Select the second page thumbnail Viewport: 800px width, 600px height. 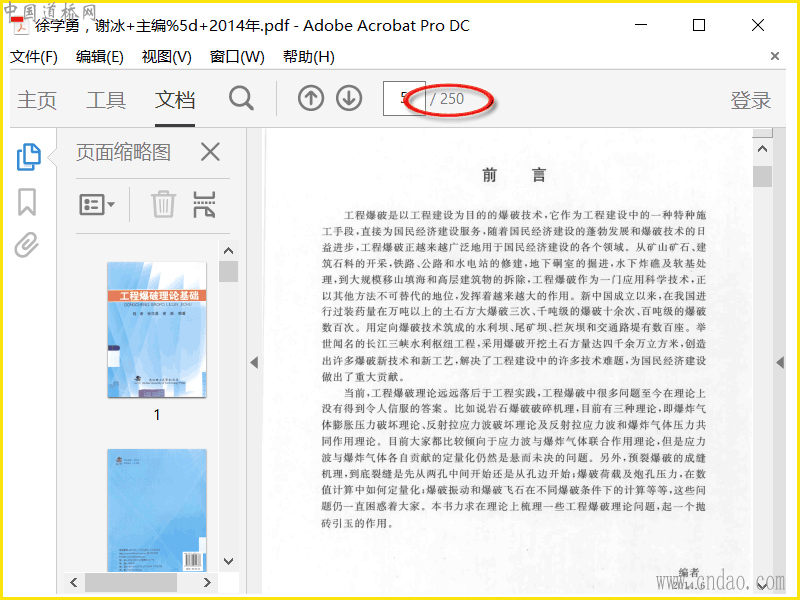157,510
